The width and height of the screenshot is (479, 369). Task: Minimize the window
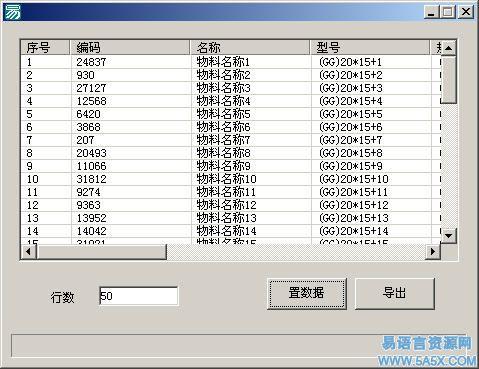pyautogui.click(x=432, y=12)
